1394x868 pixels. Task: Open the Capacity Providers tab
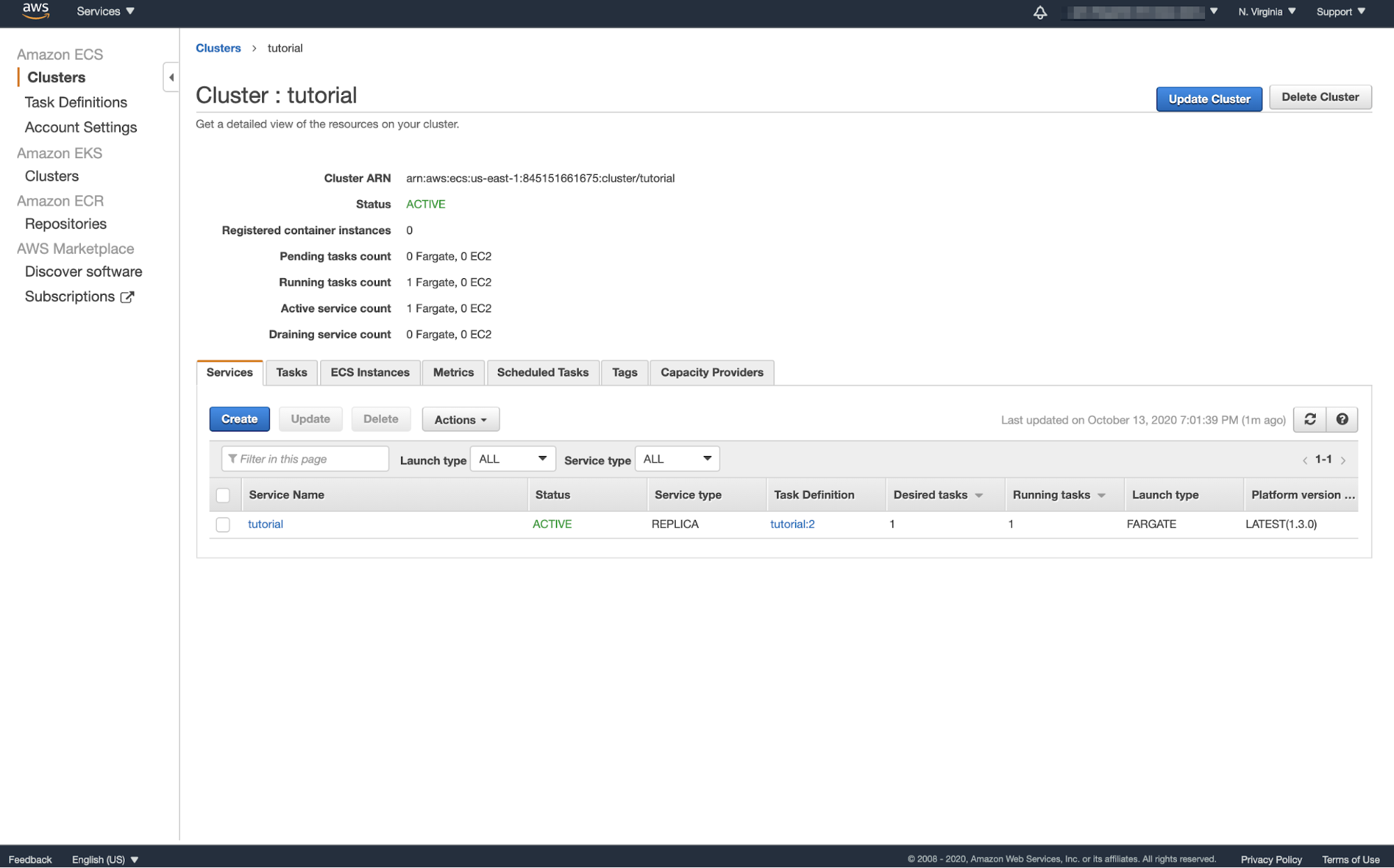[712, 372]
